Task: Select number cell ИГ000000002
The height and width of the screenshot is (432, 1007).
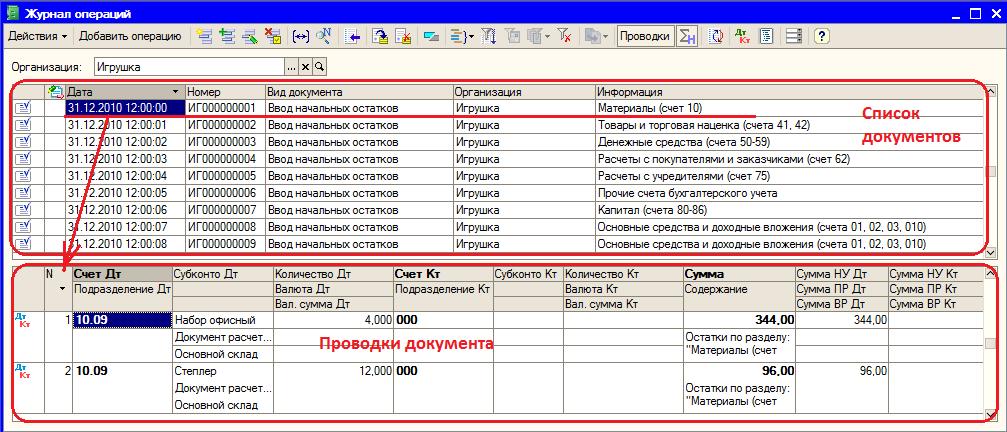Action: [225, 125]
